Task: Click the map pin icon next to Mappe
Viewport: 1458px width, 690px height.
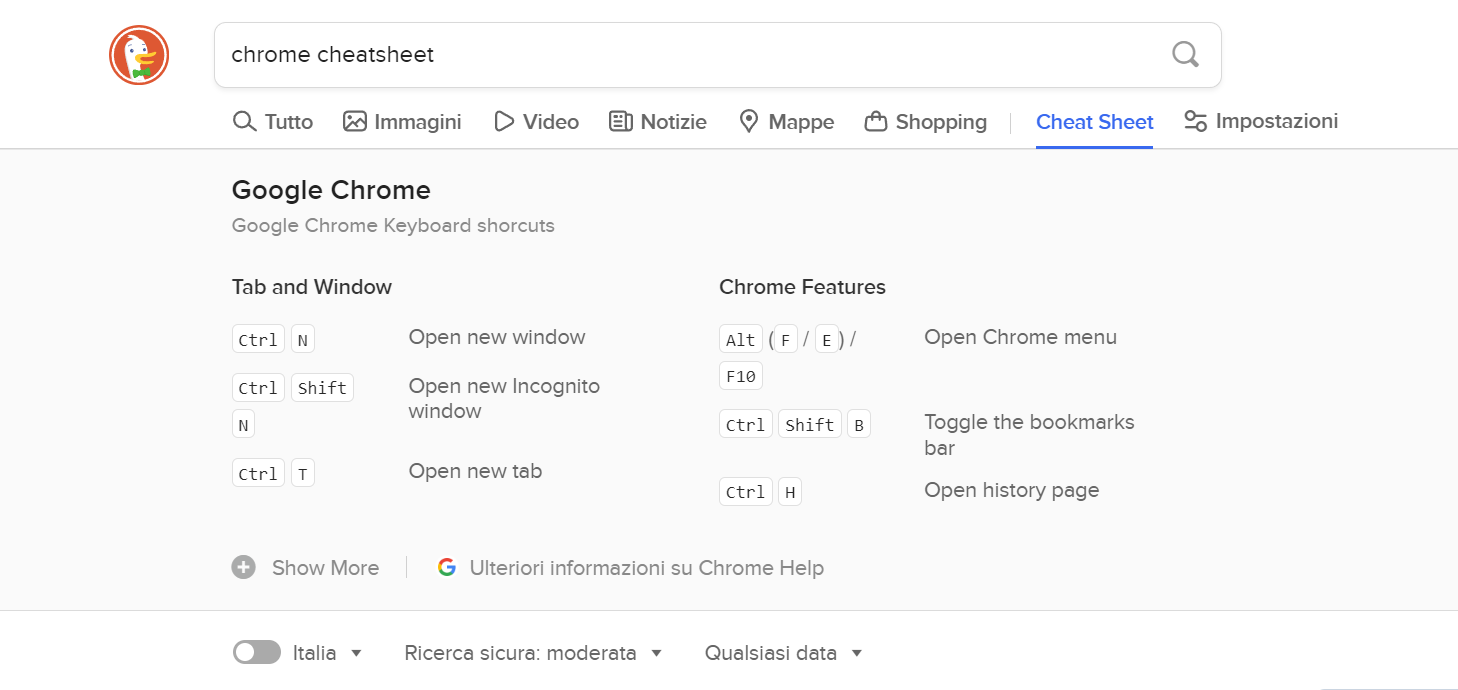Action: 749,121
